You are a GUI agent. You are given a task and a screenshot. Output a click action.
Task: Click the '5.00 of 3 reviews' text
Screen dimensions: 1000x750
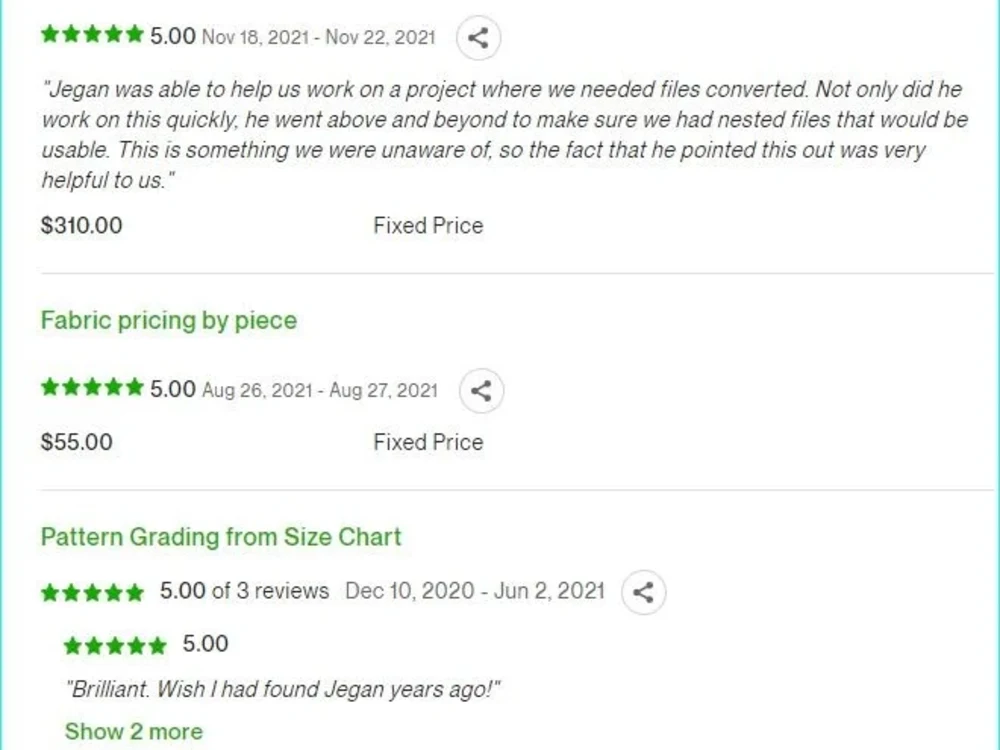pos(244,591)
